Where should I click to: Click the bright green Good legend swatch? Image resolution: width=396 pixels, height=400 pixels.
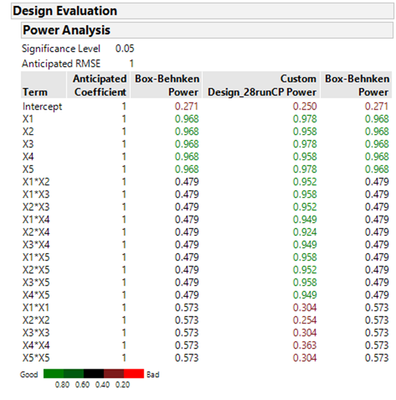tap(53, 373)
